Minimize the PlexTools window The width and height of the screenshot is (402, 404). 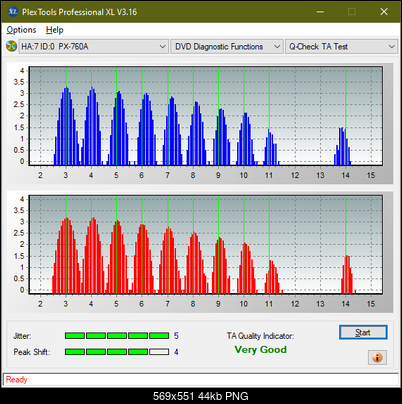pyautogui.click(x=320, y=12)
